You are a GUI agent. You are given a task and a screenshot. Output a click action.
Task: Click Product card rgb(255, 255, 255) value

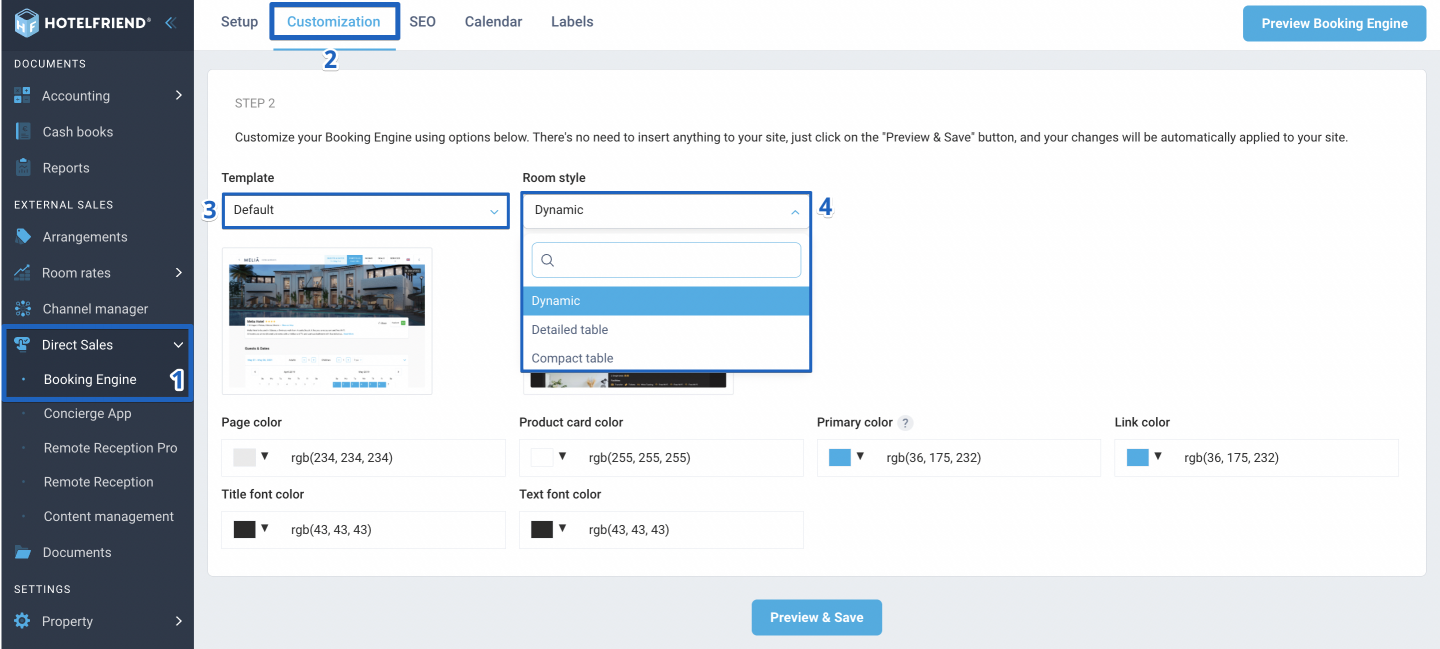click(x=639, y=458)
